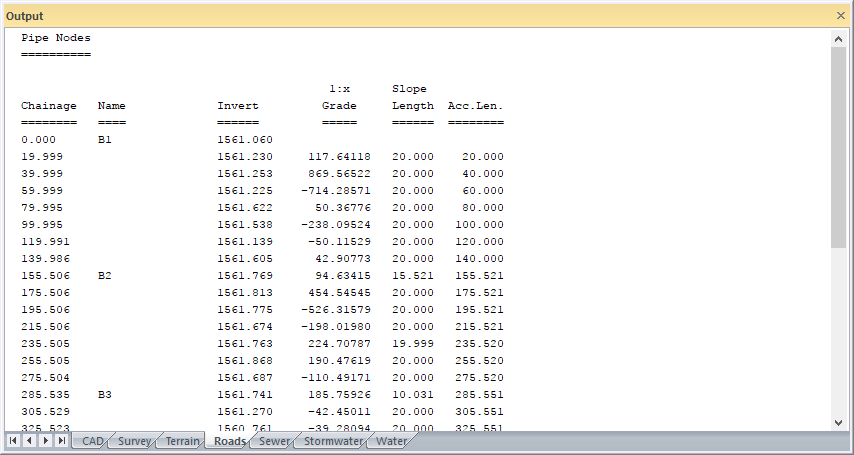Close the Output panel
Viewport: 854px width, 455px height.
click(x=840, y=16)
